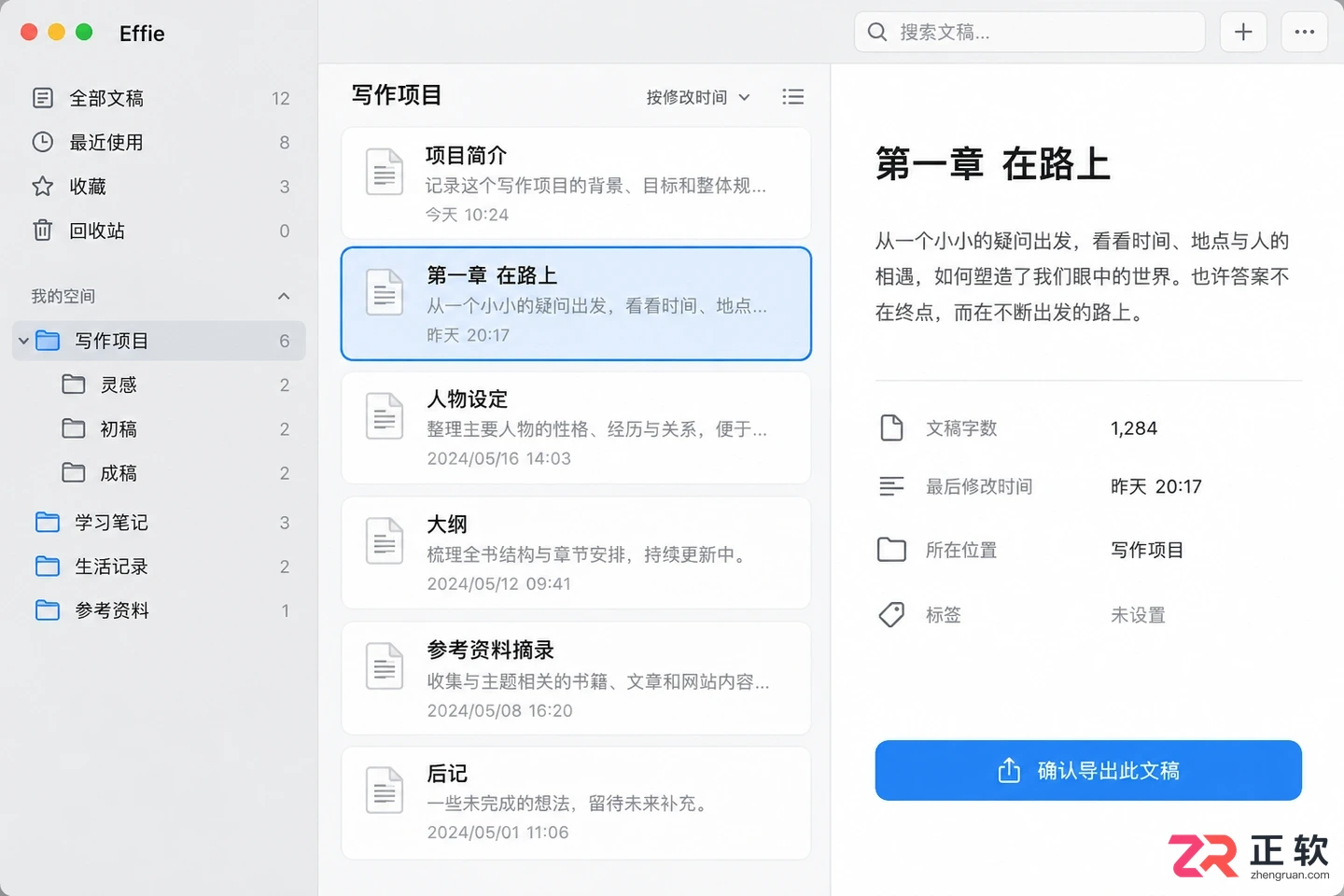Screen dimensions: 1344x896
Task: Select 最近使用 label in sidebar
Action: click(106, 142)
